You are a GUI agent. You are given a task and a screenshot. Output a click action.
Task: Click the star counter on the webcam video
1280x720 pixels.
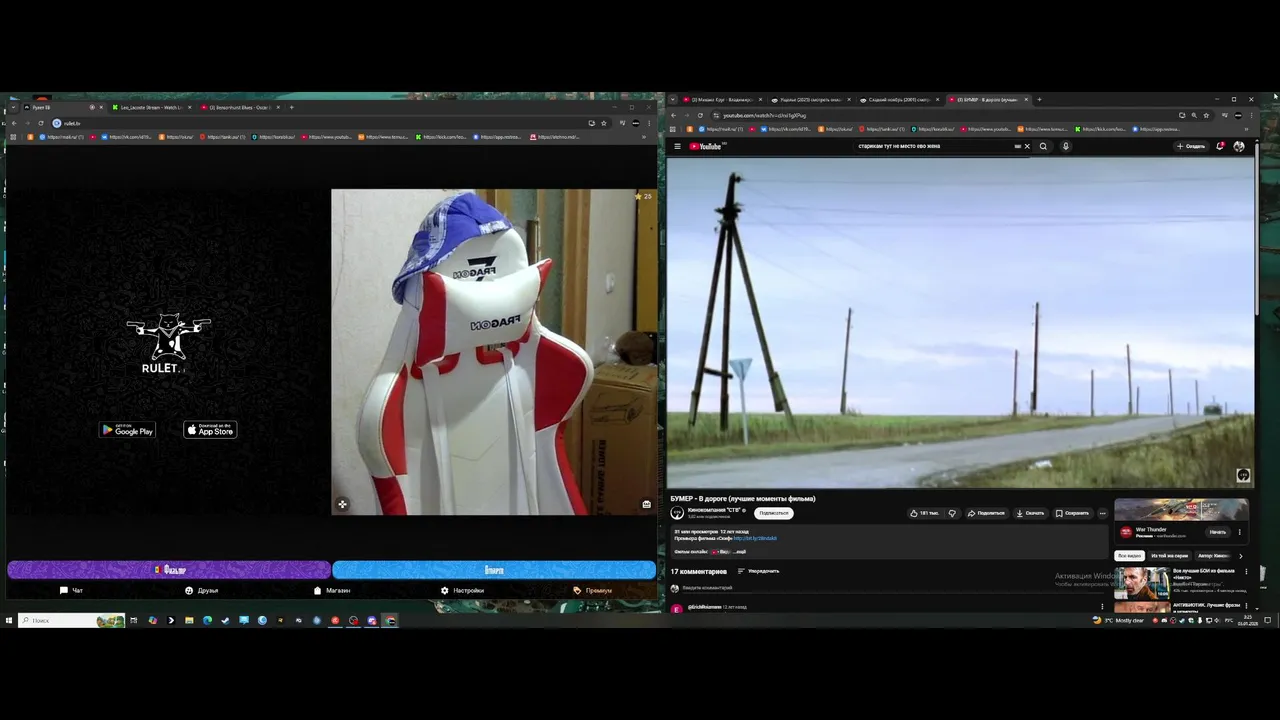[x=643, y=196]
